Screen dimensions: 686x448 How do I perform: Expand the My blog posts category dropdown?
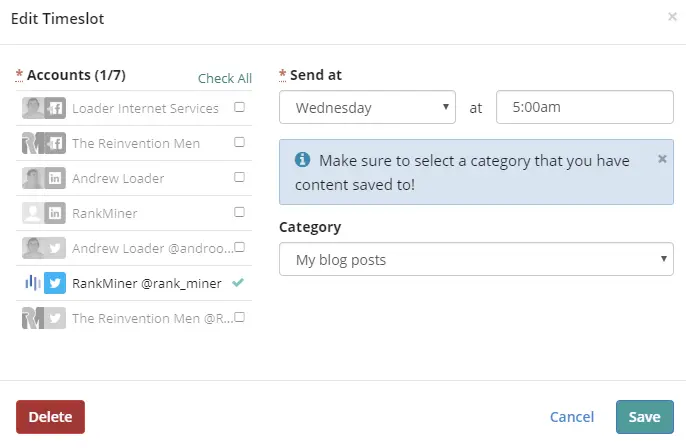[x=476, y=261]
